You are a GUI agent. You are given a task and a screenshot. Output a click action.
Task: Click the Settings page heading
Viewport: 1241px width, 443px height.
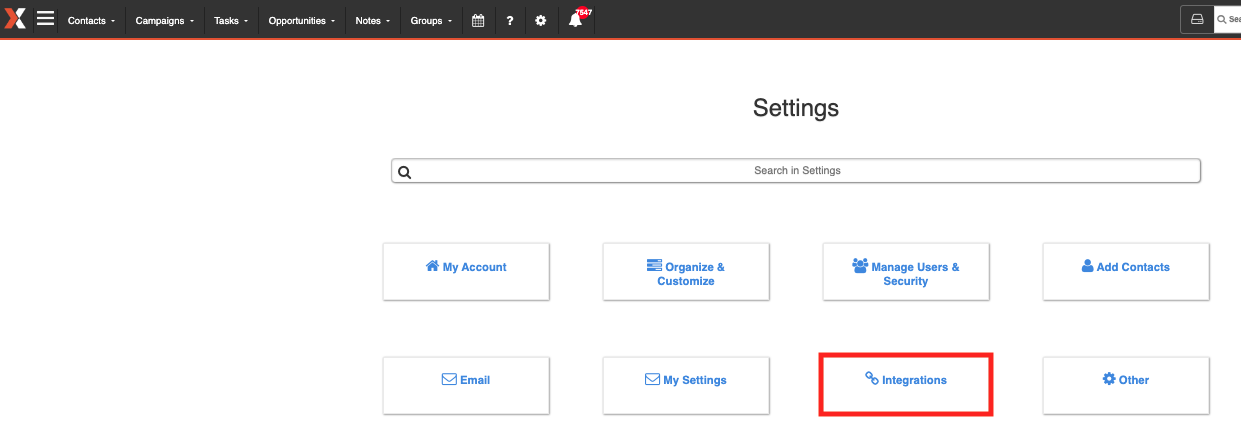tap(796, 108)
